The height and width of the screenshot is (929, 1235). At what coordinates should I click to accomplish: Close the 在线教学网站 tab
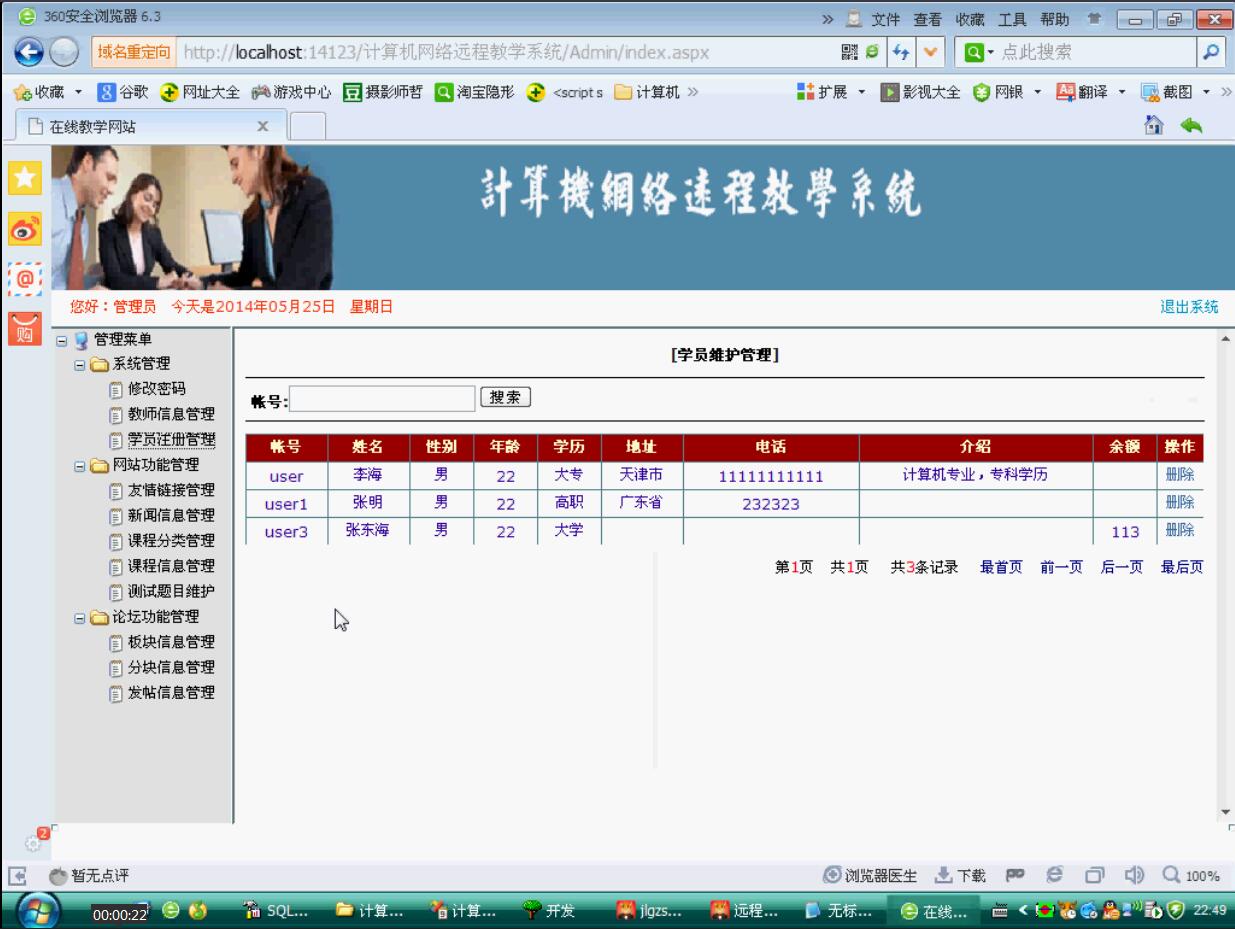click(263, 126)
